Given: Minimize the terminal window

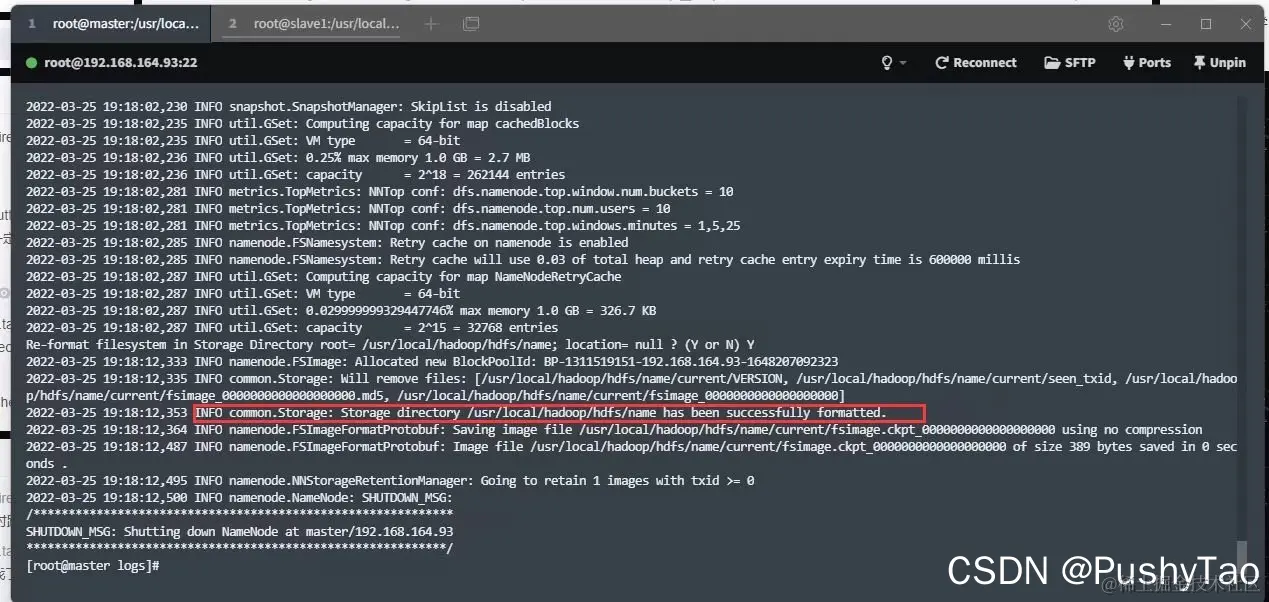Looking at the screenshot, I should point(1167,23).
